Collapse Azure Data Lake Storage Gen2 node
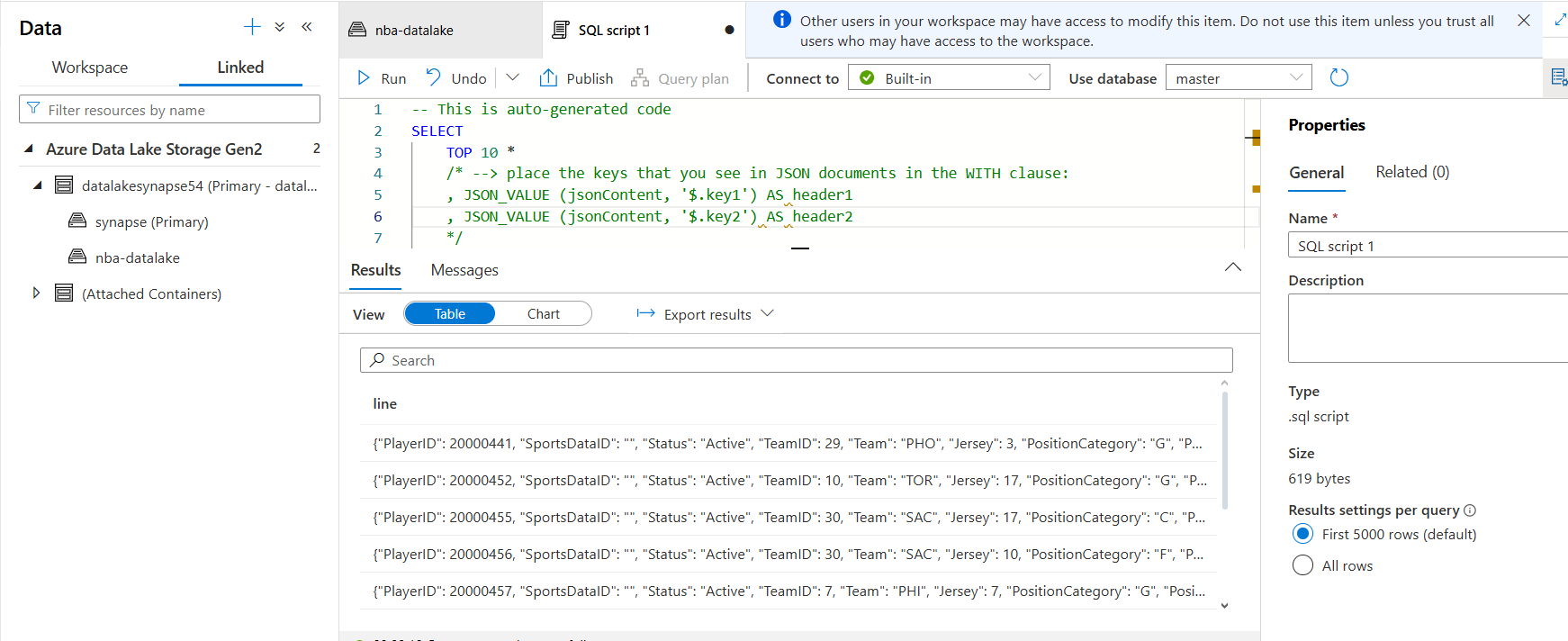1568x641 pixels. tap(29, 149)
